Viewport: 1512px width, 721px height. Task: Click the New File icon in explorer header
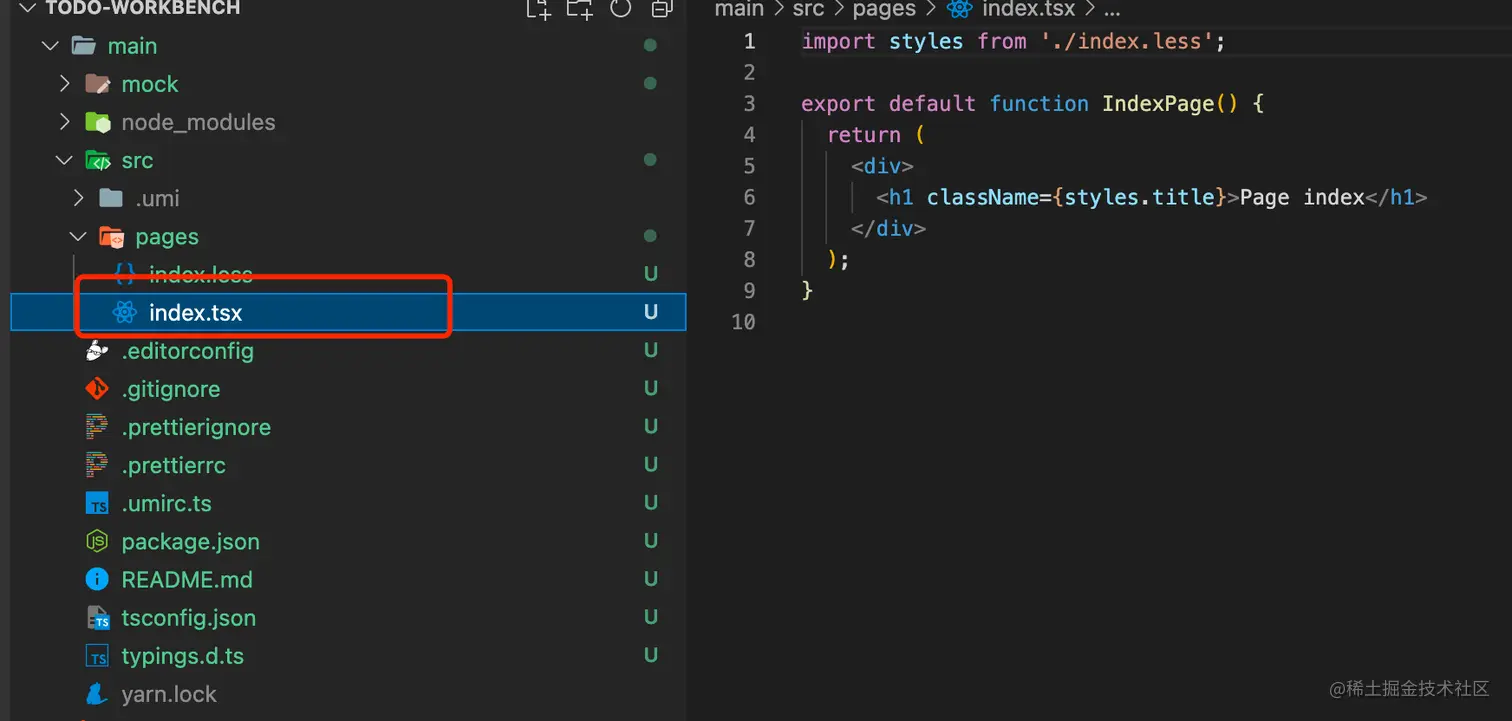click(539, 9)
